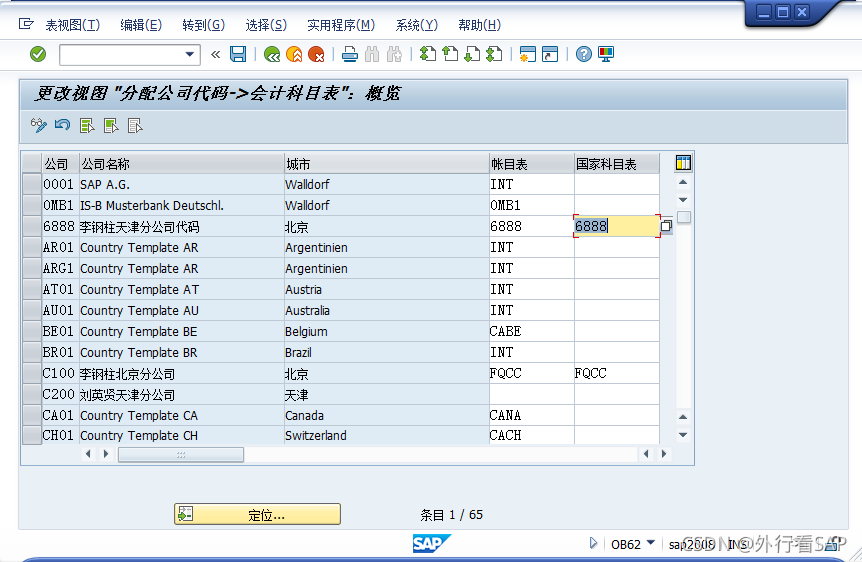Open the 表视图(T) menu
Viewport: 862px width, 562px height.
click(x=73, y=25)
